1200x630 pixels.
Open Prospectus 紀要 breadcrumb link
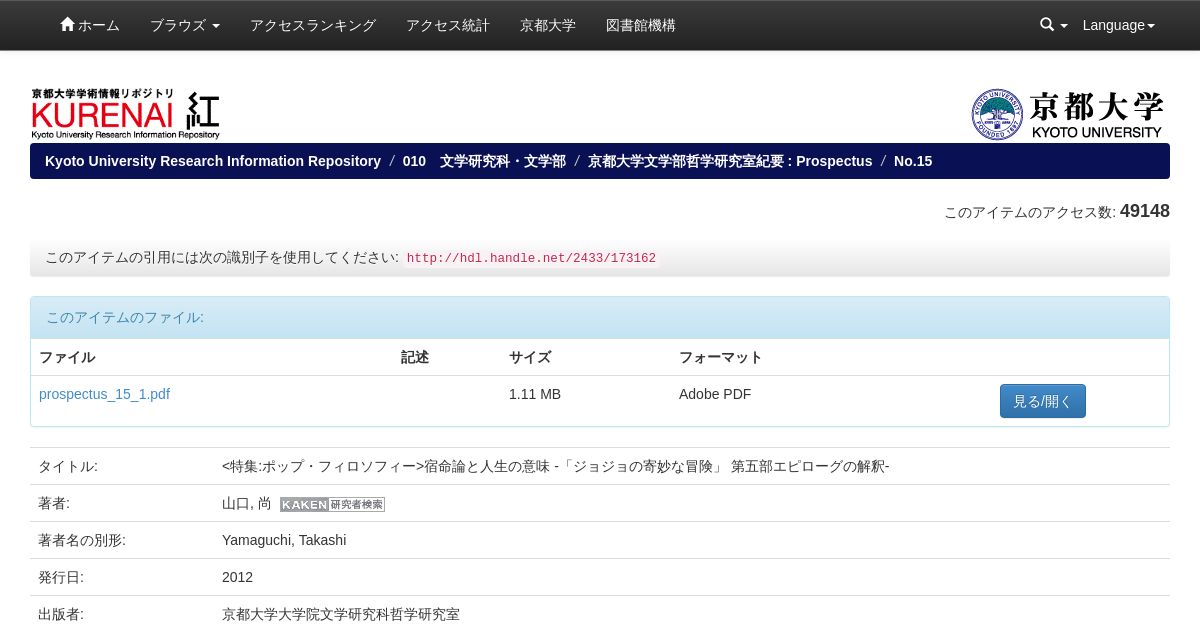coord(730,161)
